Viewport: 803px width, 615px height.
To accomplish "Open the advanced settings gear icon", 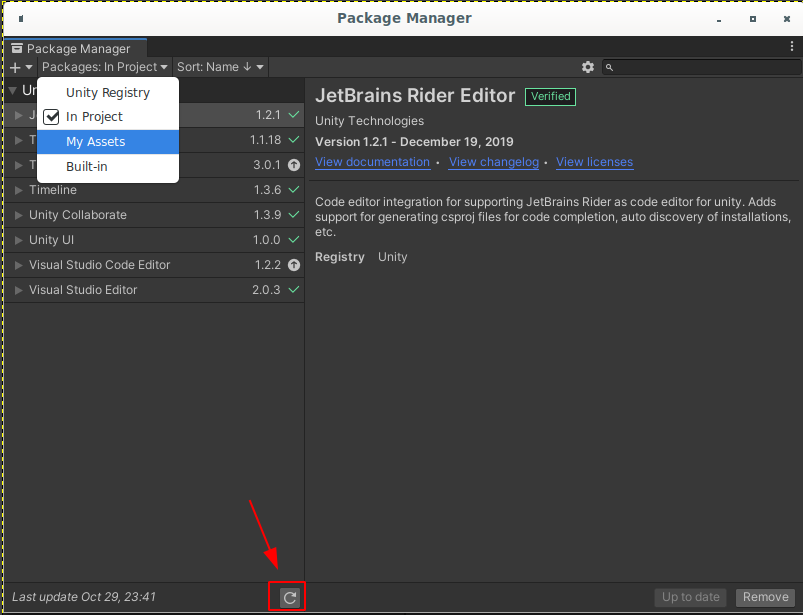I will pyautogui.click(x=588, y=67).
